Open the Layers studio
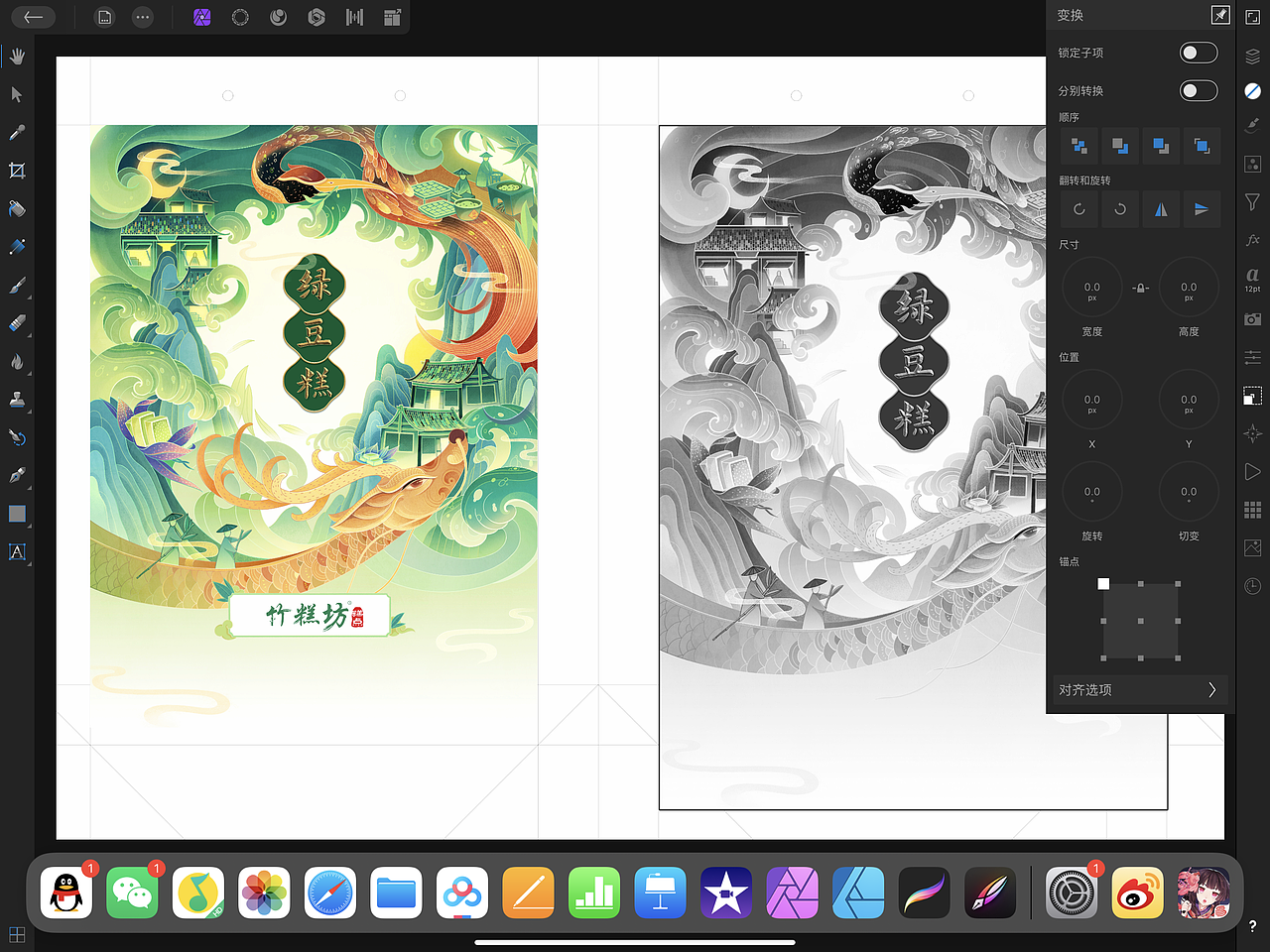 (x=1252, y=56)
